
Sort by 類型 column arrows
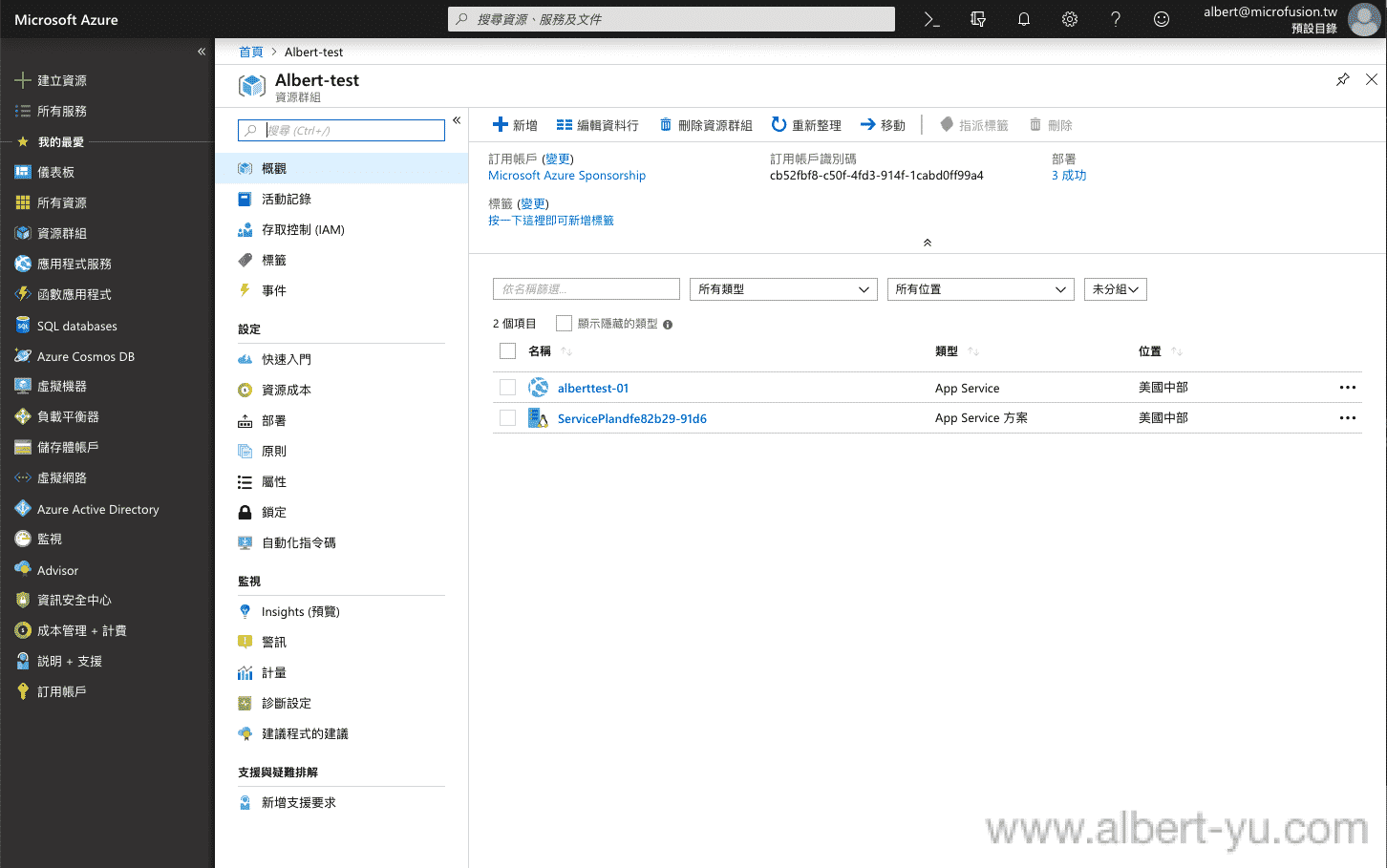coord(973,351)
